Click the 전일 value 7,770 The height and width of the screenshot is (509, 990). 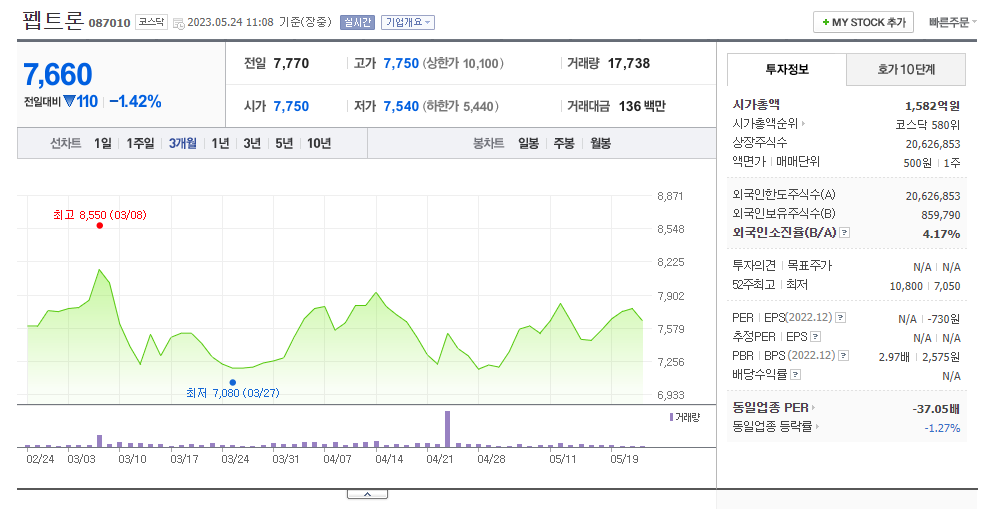292,63
